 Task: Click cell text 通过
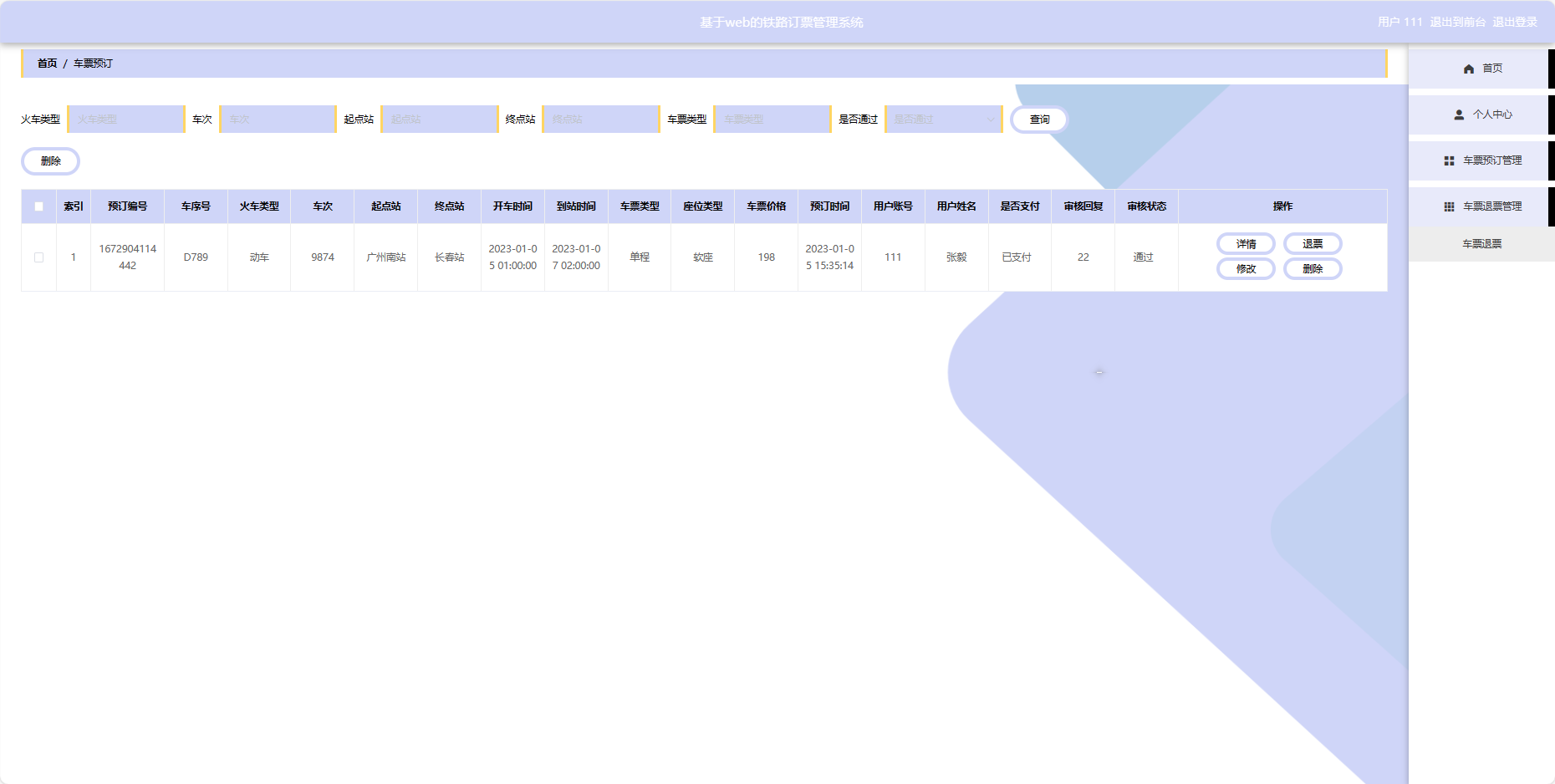(1143, 257)
